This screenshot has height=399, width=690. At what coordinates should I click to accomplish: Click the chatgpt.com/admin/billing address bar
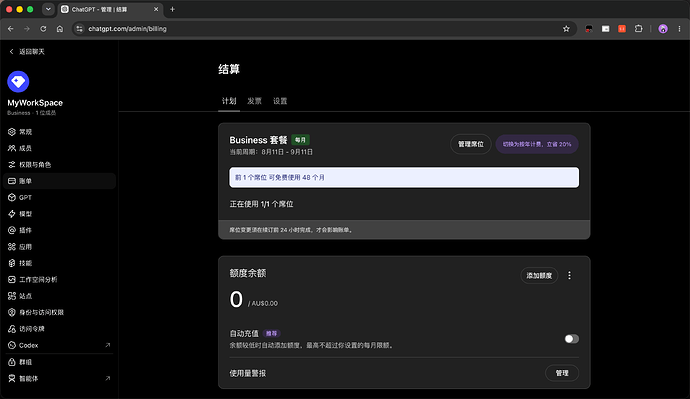(323, 29)
